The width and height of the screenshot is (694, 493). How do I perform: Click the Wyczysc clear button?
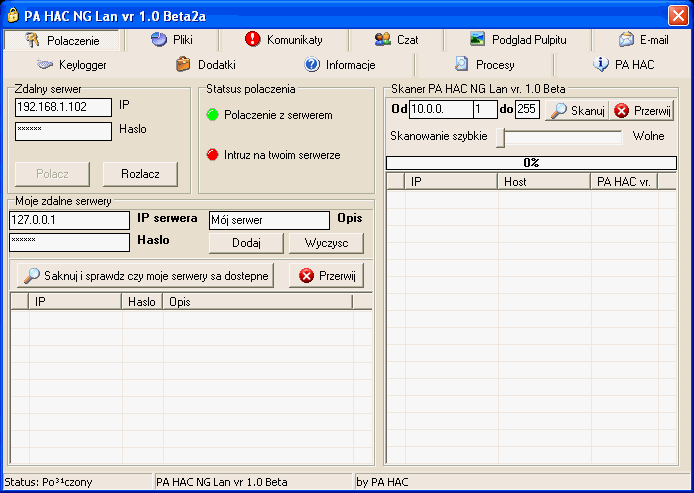click(x=326, y=243)
